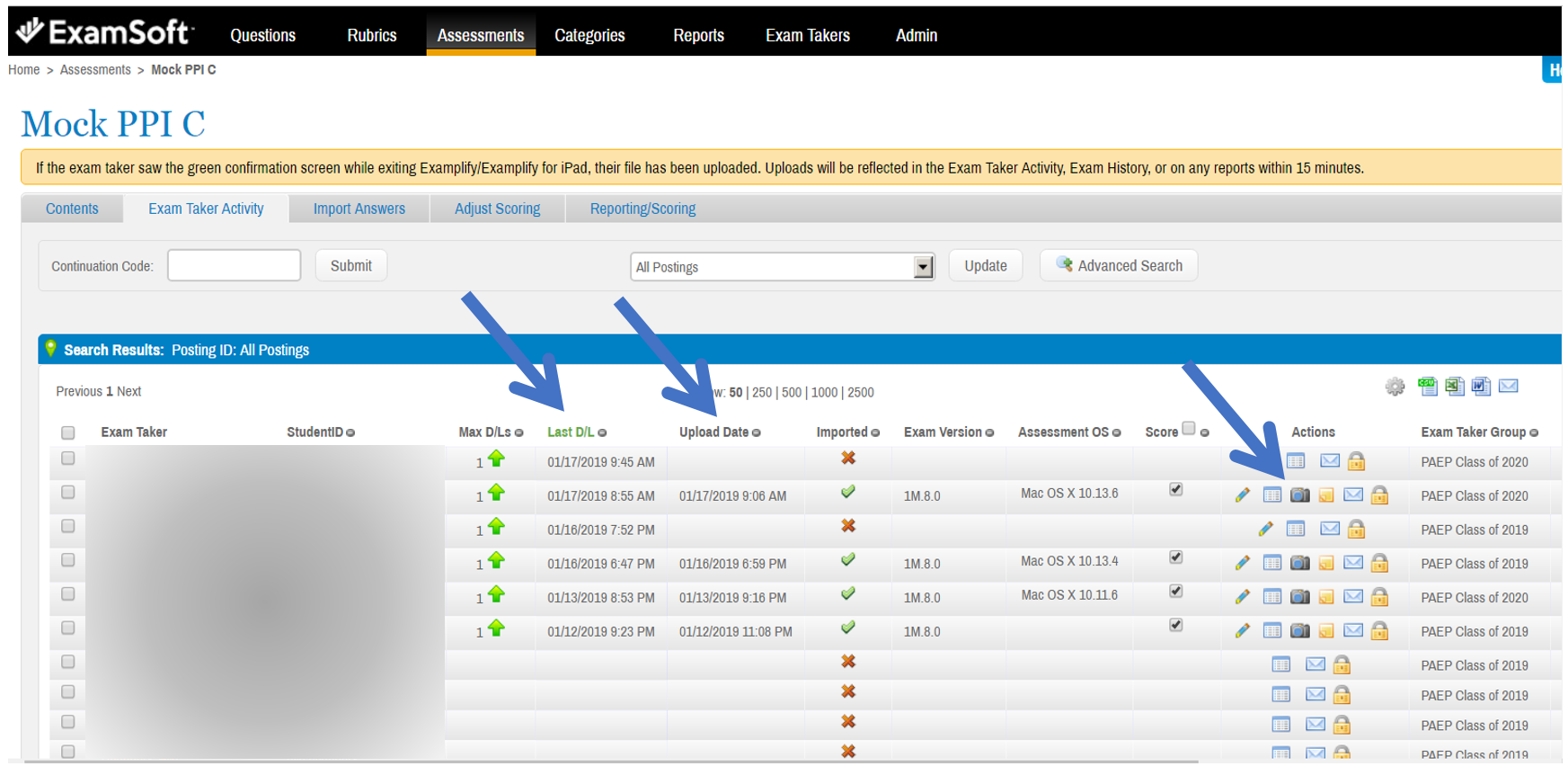
Task: Go to Home breadcrumb link
Action: (23, 70)
